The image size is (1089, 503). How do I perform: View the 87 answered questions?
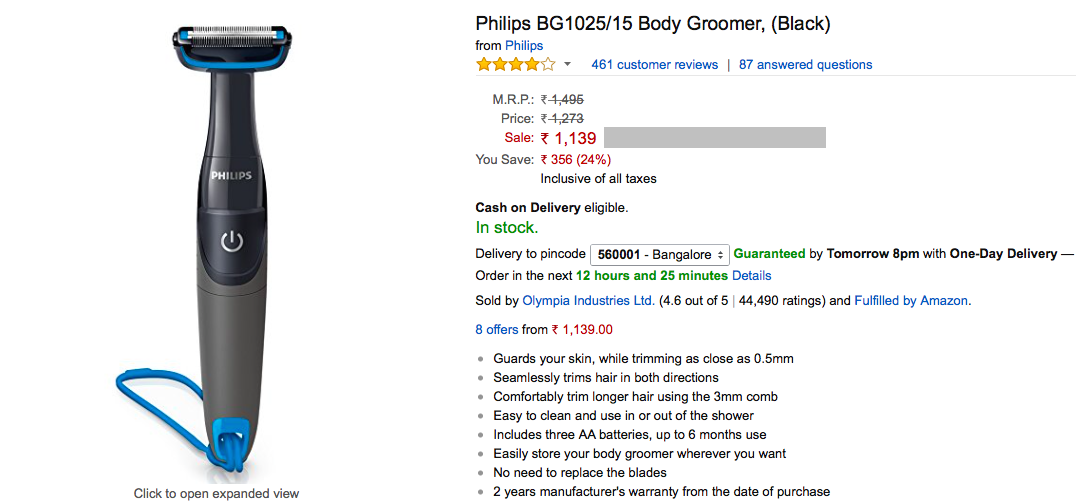[805, 65]
